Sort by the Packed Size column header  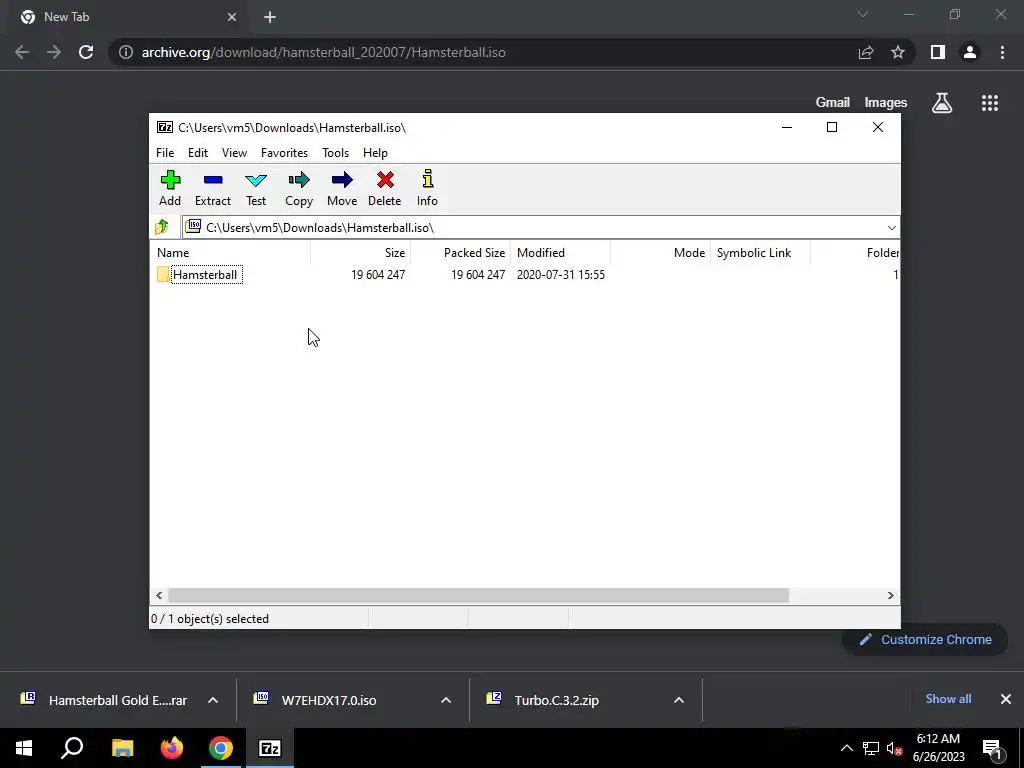[x=461, y=253]
